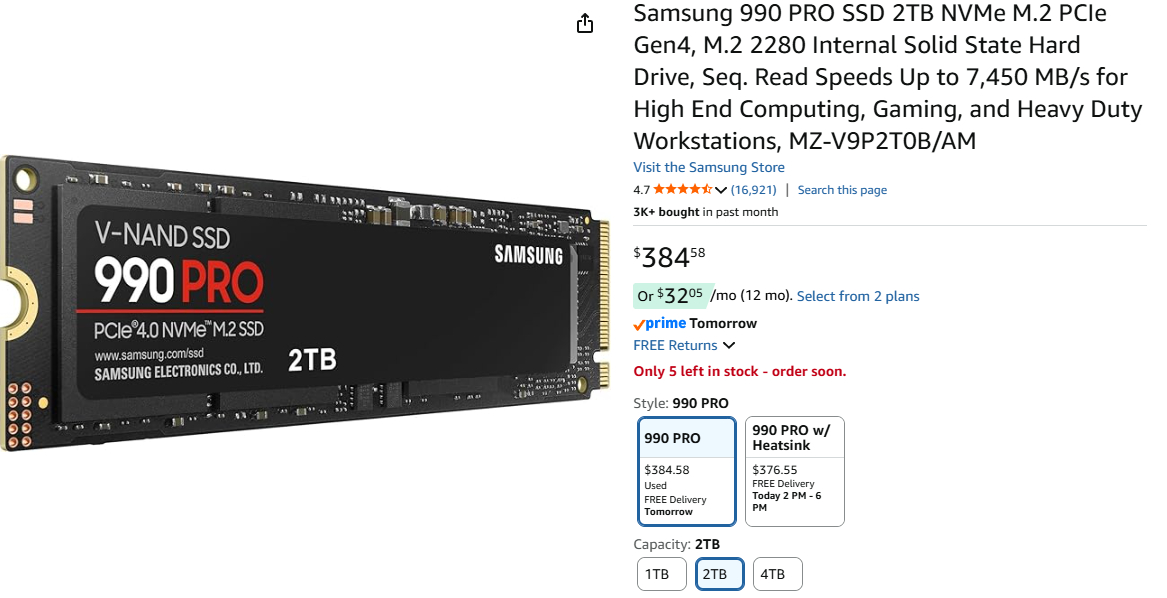The image size is (1167, 598).
Task: Click the Search this page link
Action: coord(842,190)
